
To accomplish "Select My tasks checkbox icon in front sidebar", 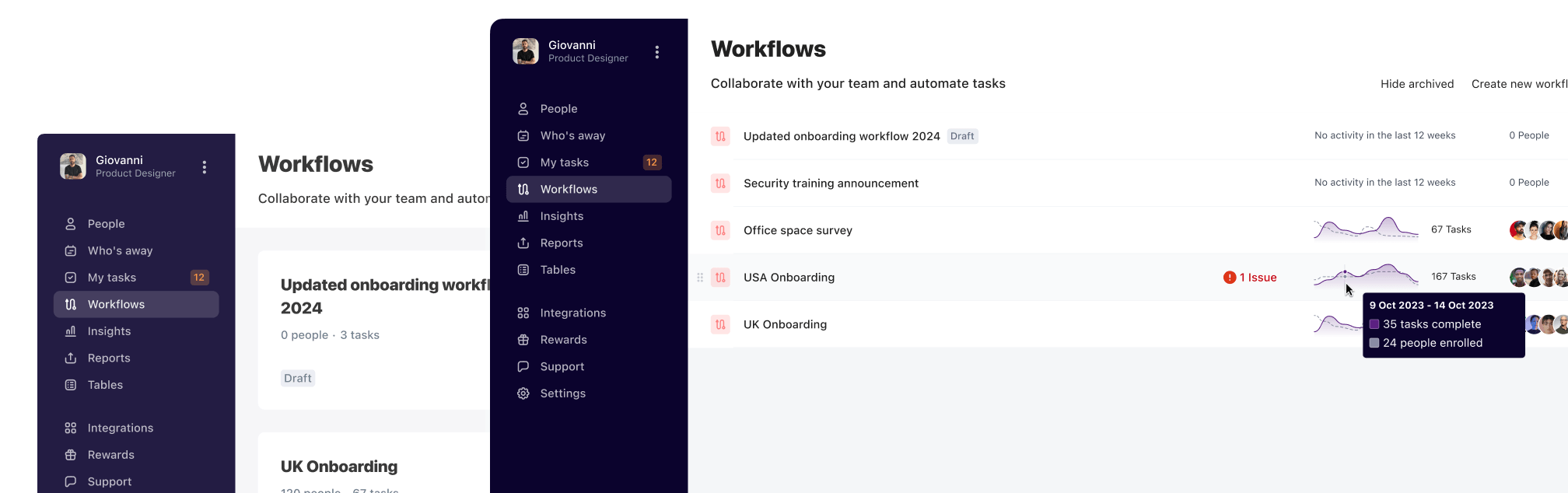I will tap(523, 163).
